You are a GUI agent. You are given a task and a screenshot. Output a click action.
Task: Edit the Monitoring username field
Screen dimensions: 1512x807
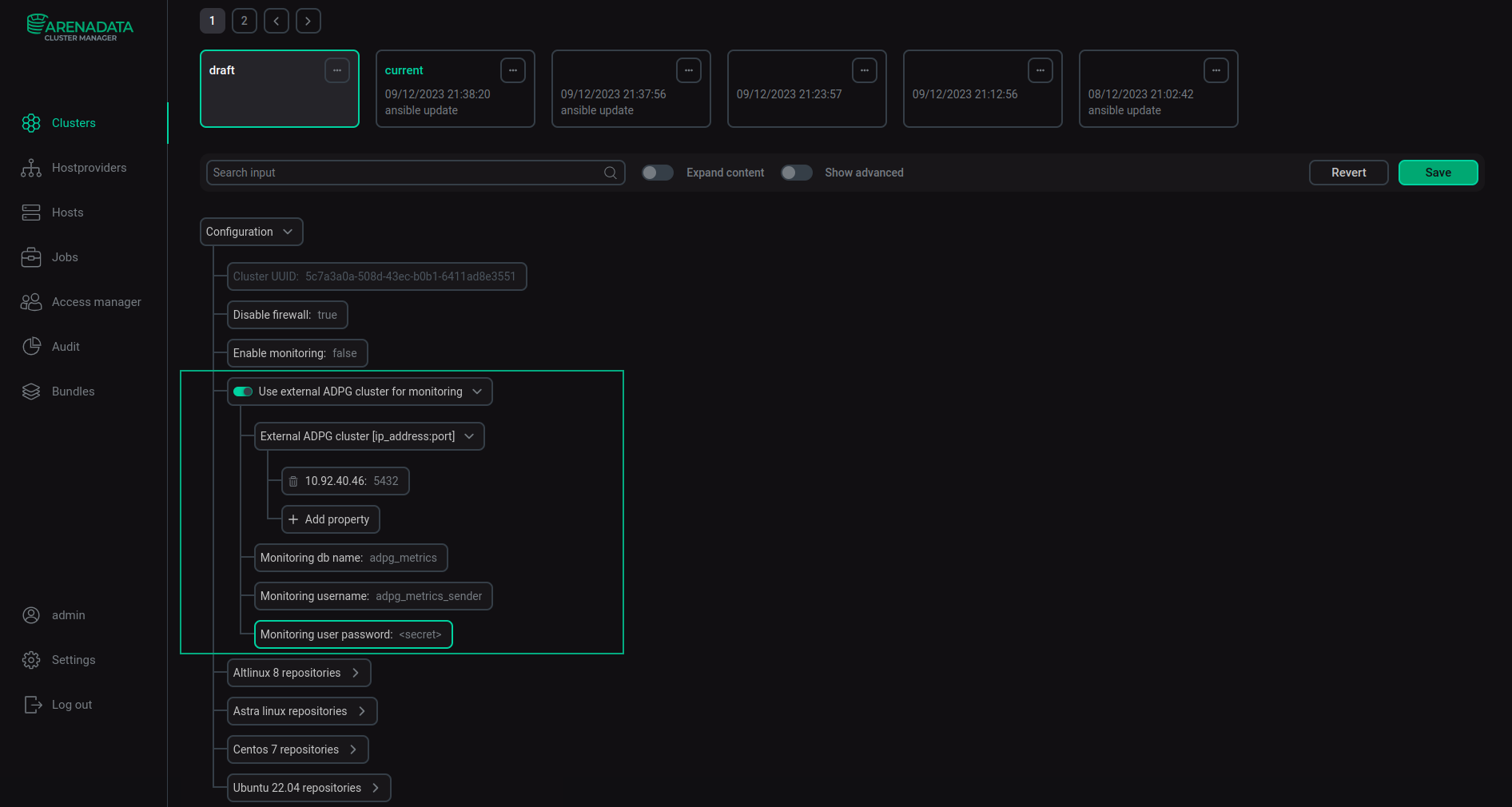(x=373, y=596)
